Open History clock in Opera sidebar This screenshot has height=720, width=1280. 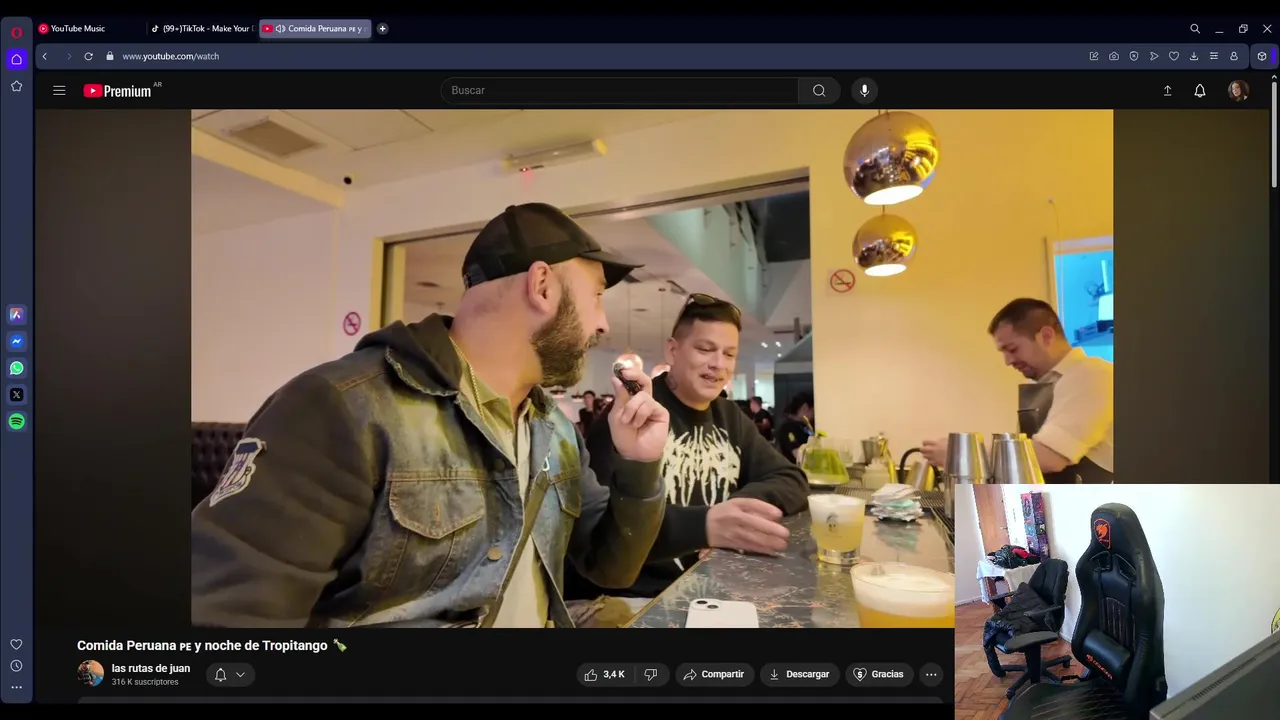(x=16, y=666)
